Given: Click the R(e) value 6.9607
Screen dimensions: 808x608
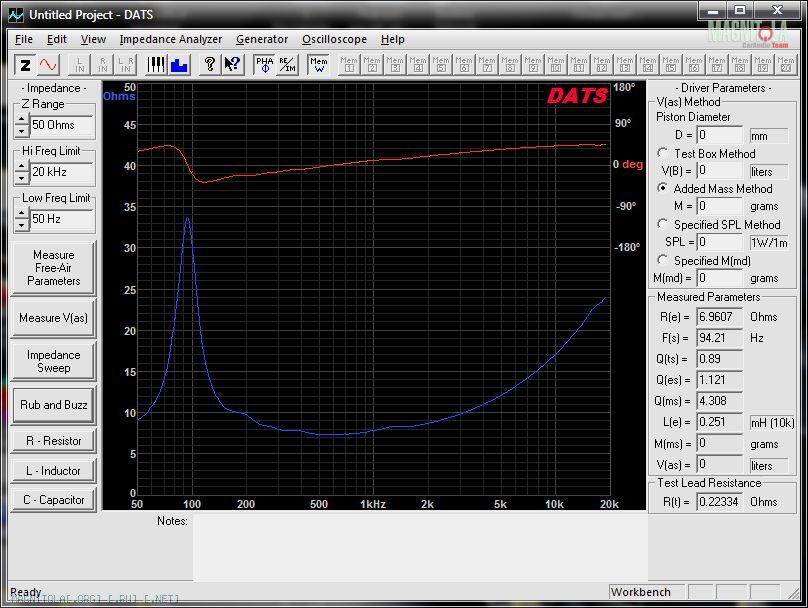Looking at the screenshot, I should tap(719, 317).
